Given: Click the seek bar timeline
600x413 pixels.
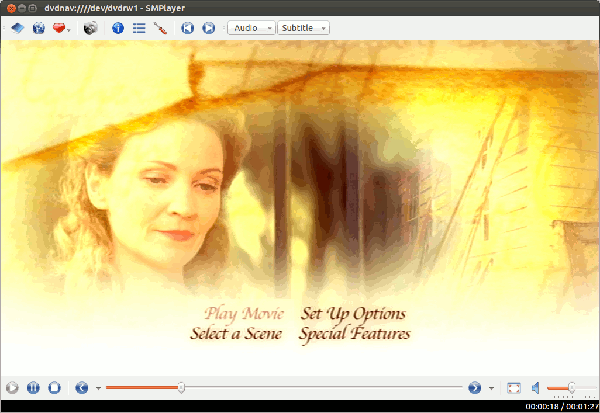Looking at the screenshot, I should point(284,388).
